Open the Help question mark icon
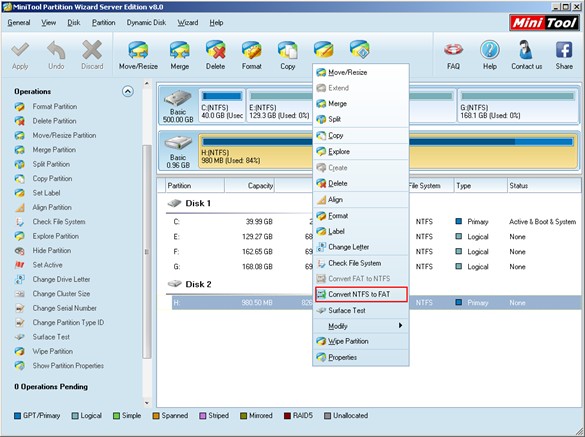 tap(489, 50)
